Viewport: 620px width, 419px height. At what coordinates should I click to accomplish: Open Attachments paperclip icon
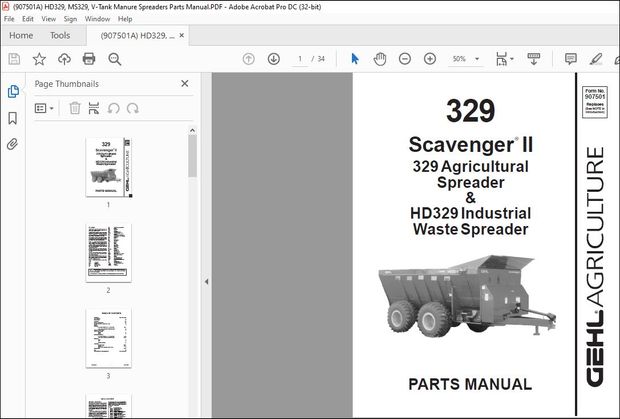pyautogui.click(x=13, y=144)
